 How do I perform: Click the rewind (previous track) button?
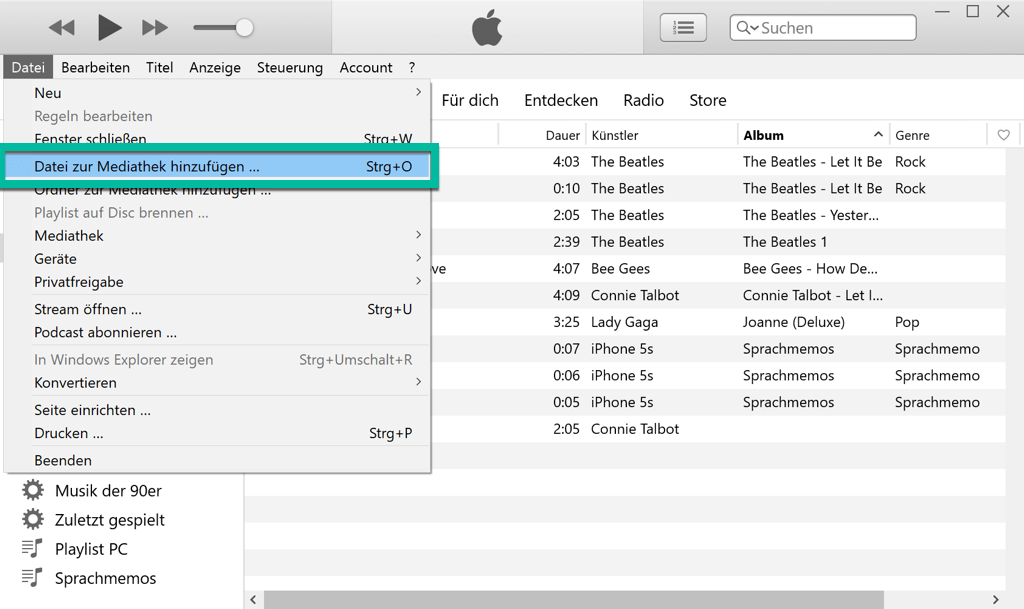pos(62,28)
